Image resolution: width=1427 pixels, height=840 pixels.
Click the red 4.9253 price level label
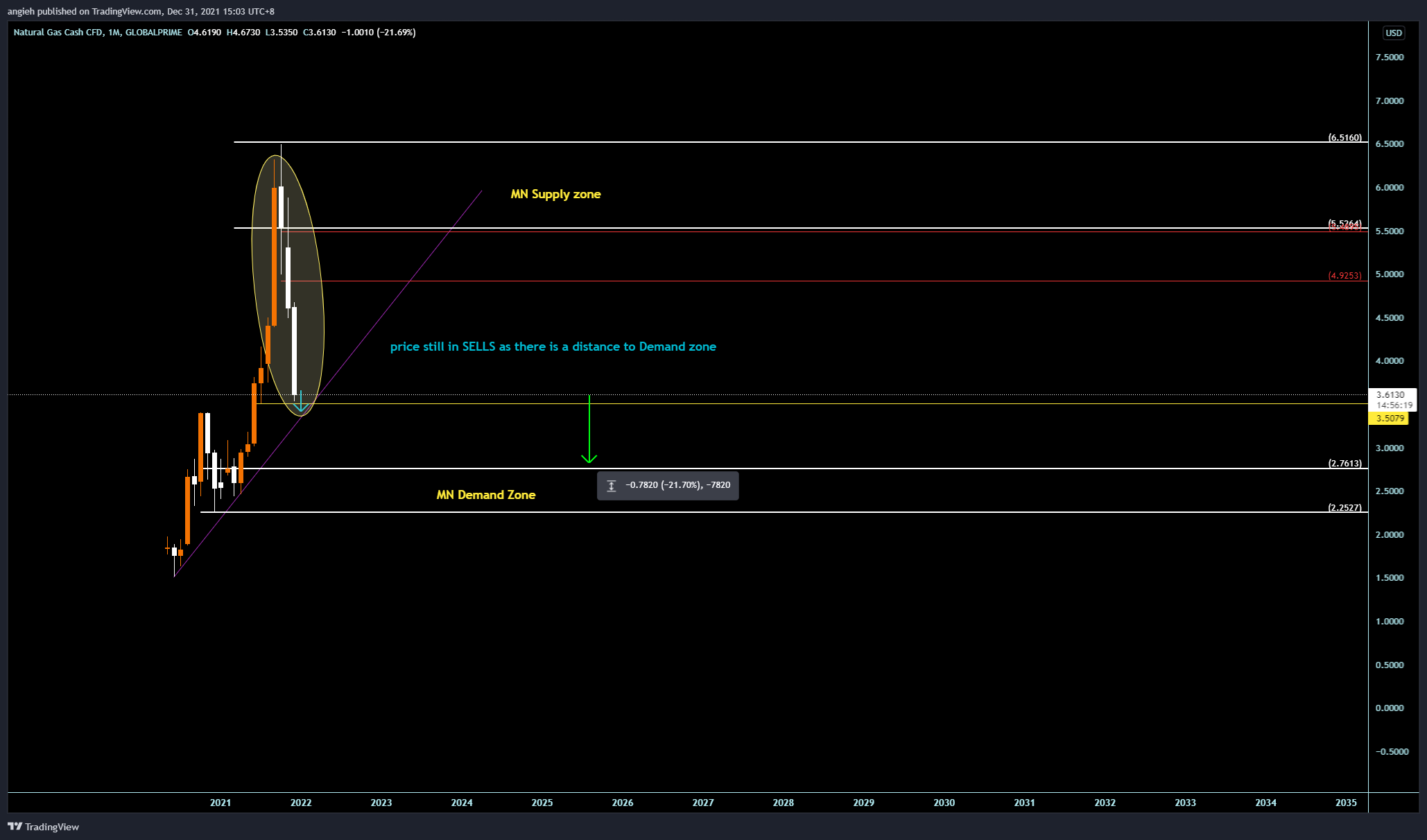(x=1344, y=276)
